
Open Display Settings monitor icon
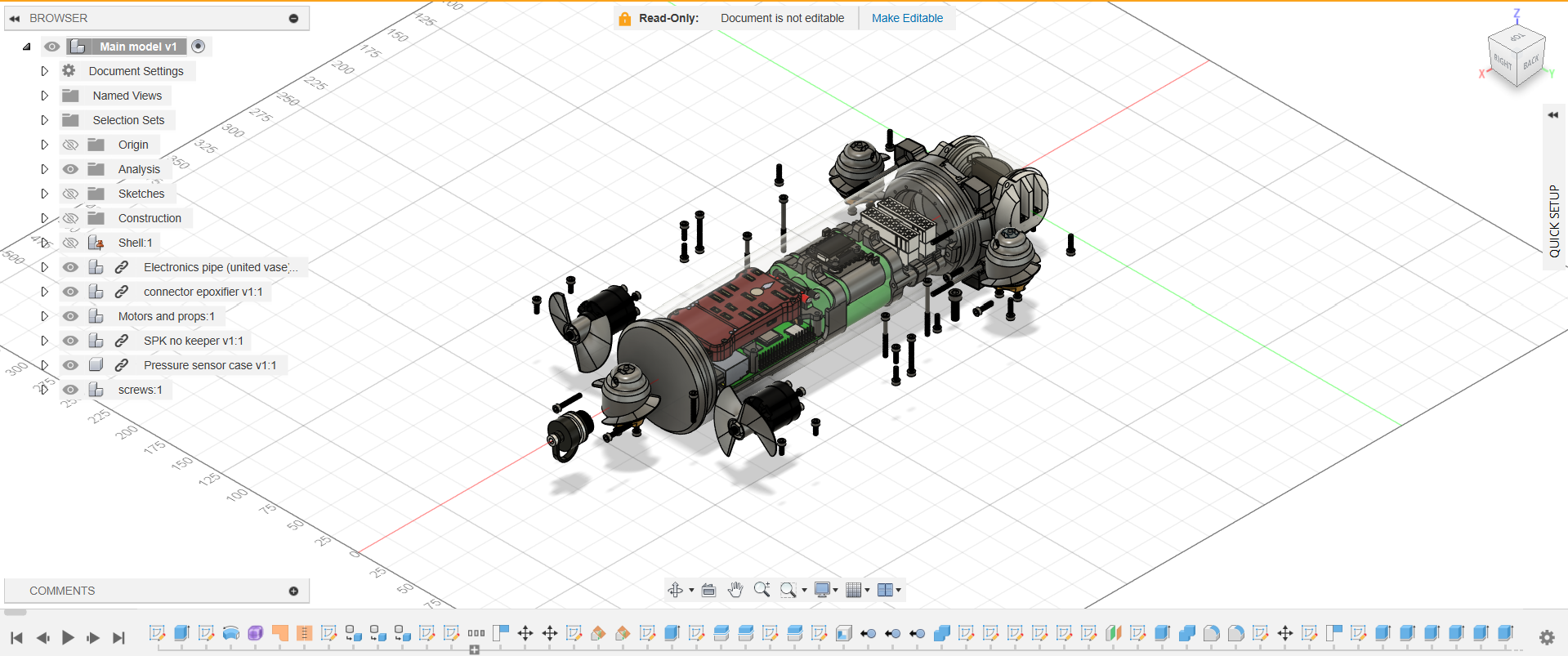coord(823,590)
